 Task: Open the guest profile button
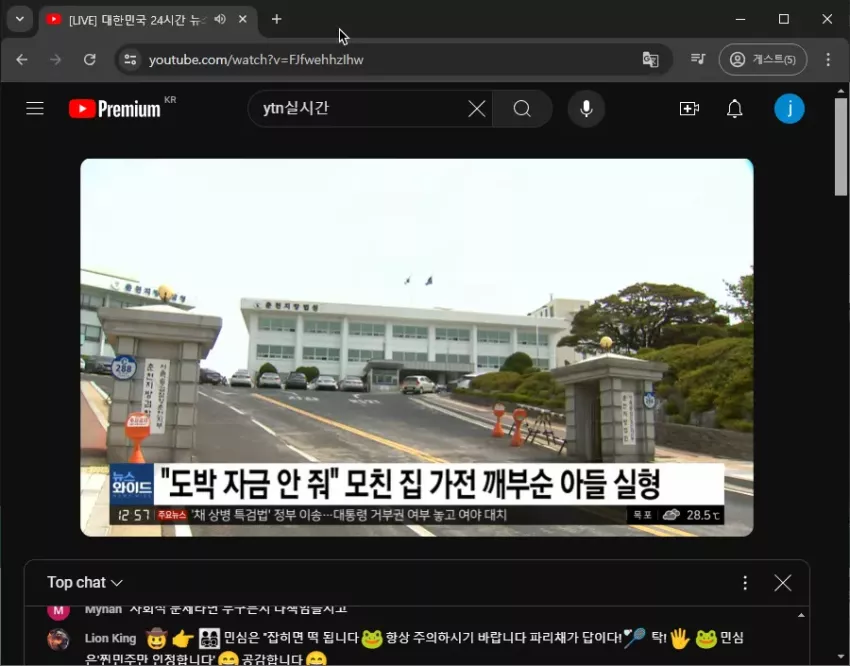coord(763,59)
